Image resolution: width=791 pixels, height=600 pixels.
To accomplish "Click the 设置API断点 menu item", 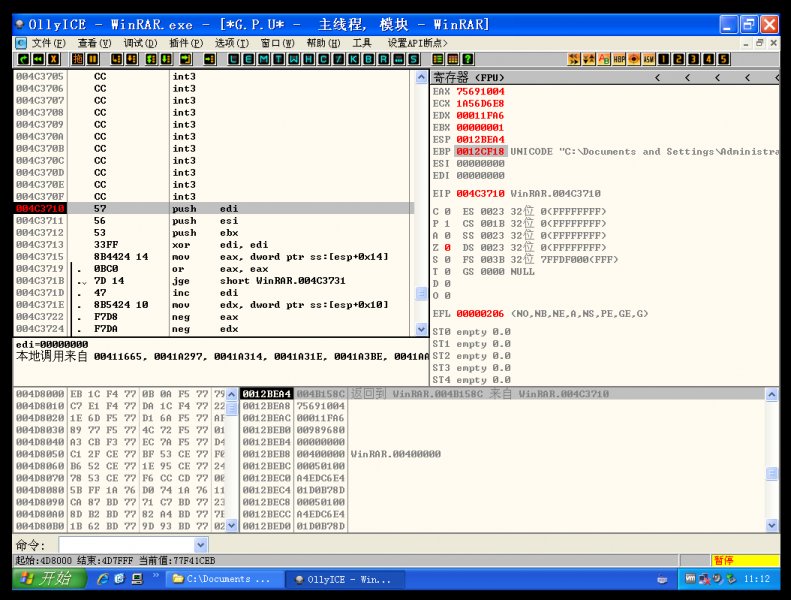I will pos(418,43).
